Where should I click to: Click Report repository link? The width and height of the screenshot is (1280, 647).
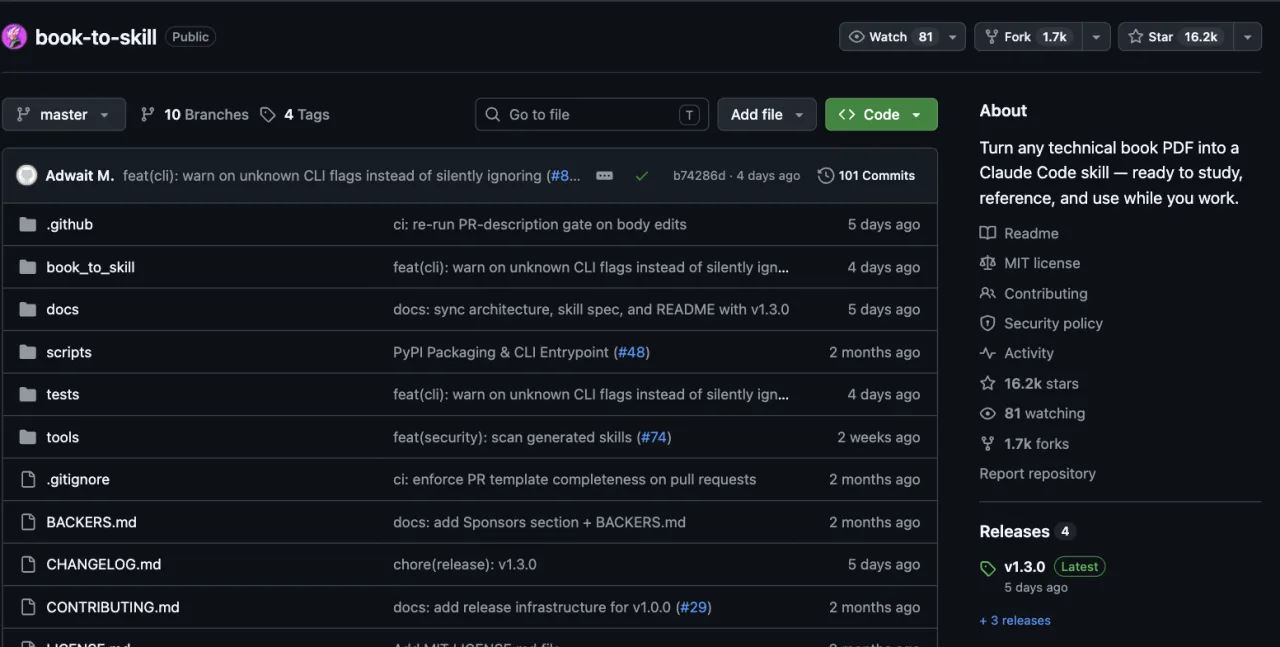1037,473
